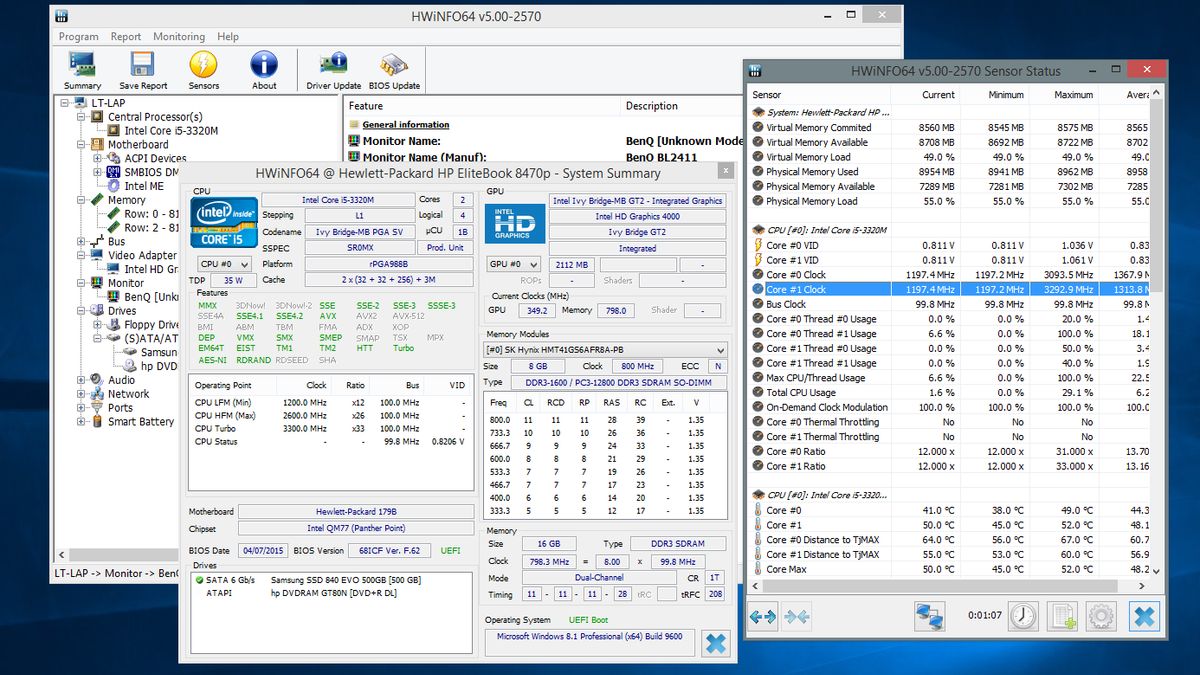Select Intel ME tree node

click(x=144, y=186)
